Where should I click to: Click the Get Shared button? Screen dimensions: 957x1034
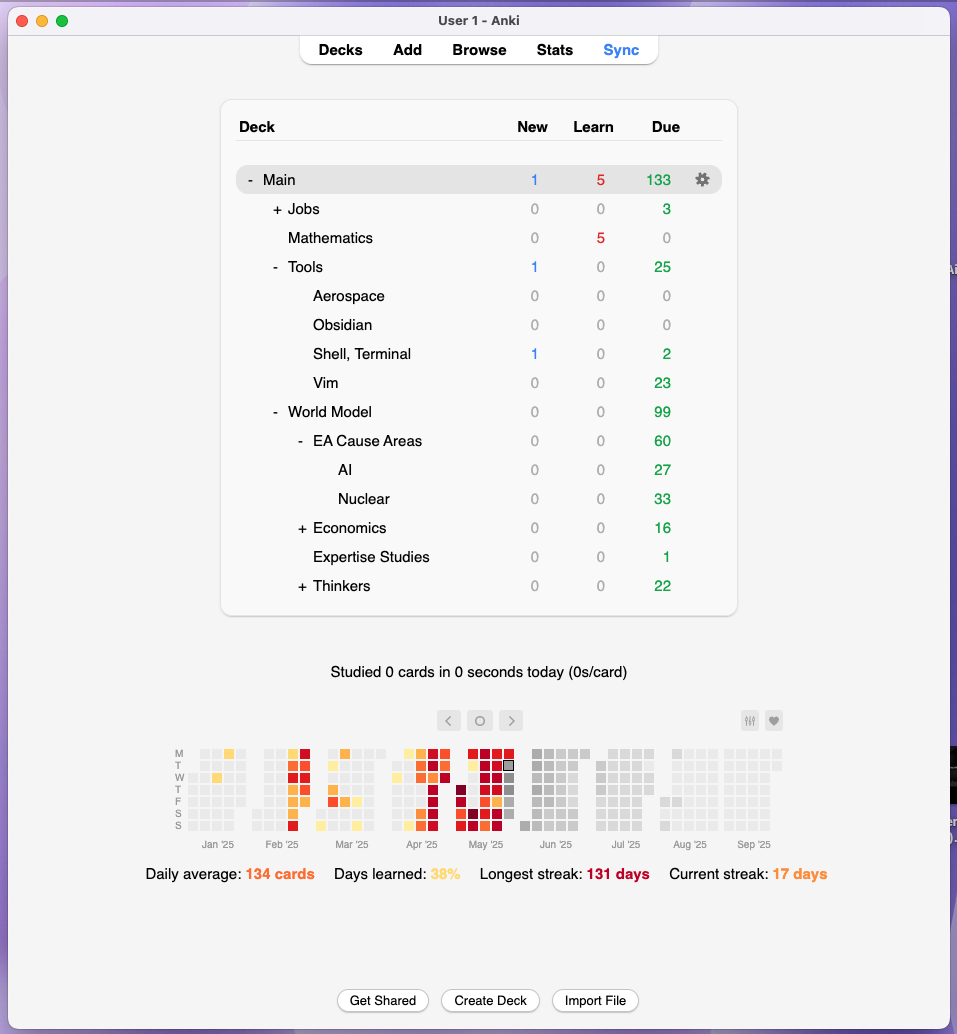pyautogui.click(x=382, y=1000)
